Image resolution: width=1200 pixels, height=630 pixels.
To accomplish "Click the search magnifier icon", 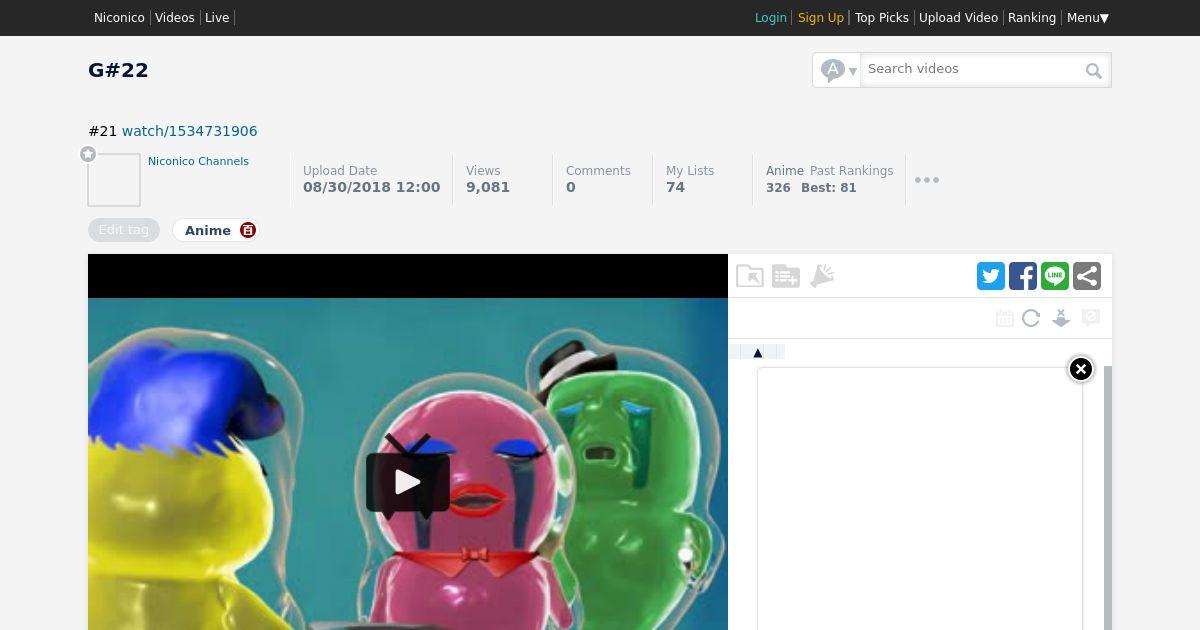I will [x=1094, y=70].
